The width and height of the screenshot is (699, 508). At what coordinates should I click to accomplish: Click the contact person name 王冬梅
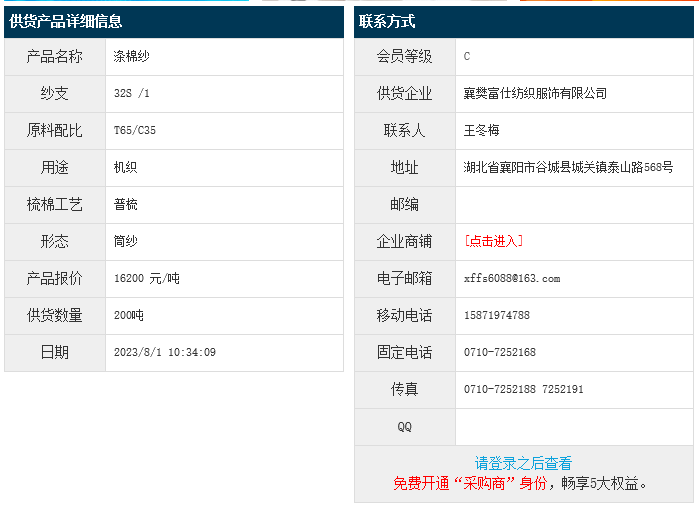(482, 130)
